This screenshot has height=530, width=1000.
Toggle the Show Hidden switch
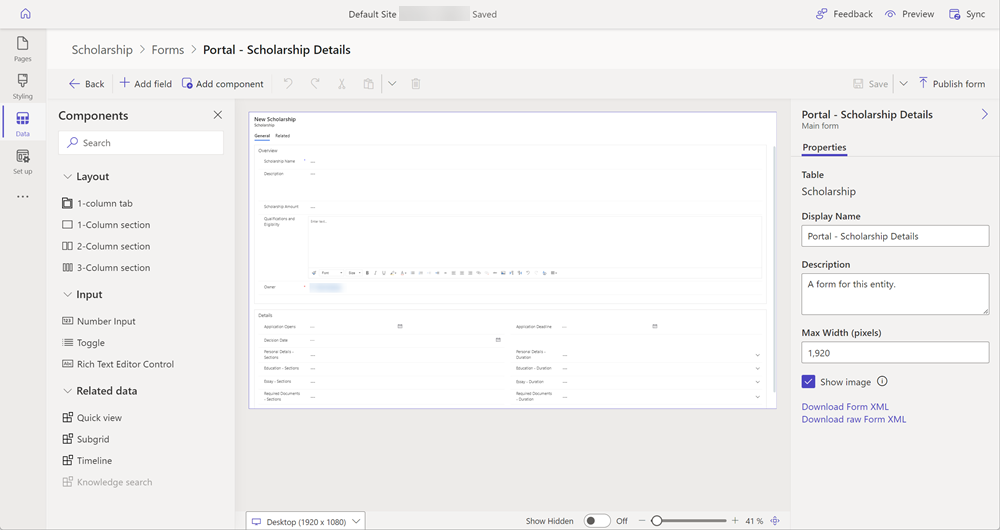(596, 521)
